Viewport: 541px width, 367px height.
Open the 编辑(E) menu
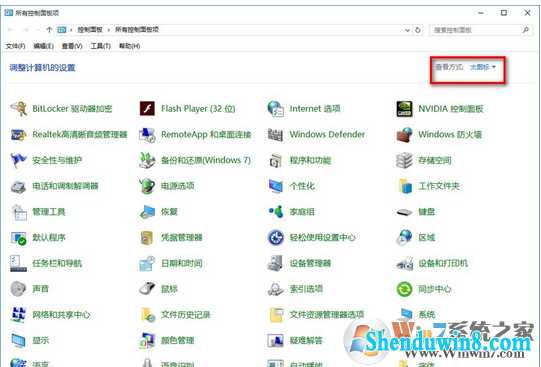pyautogui.click(x=43, y=46)
